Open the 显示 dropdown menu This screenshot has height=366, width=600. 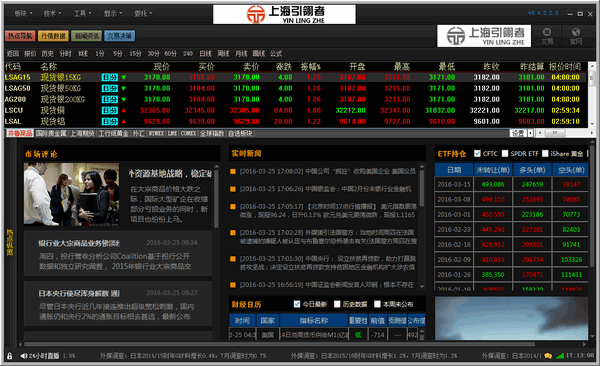pyautogui.click(x=113, y=13)
